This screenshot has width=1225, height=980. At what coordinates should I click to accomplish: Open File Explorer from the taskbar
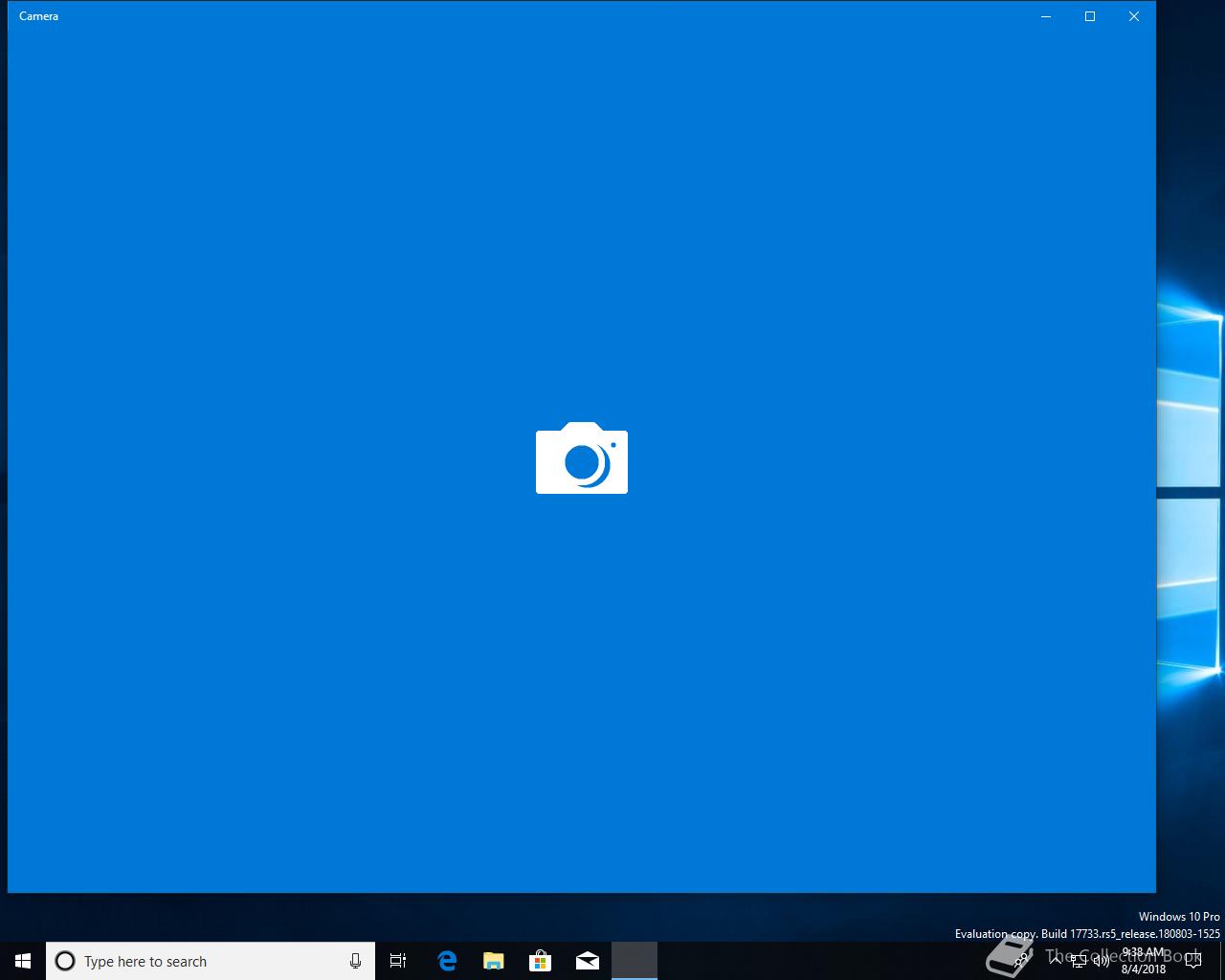click(494, 961)
